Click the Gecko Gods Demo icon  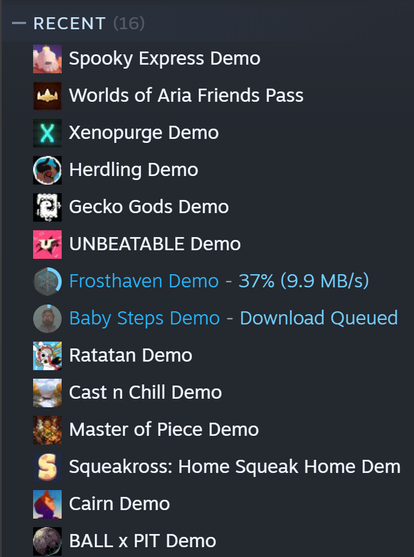[47, 207]
